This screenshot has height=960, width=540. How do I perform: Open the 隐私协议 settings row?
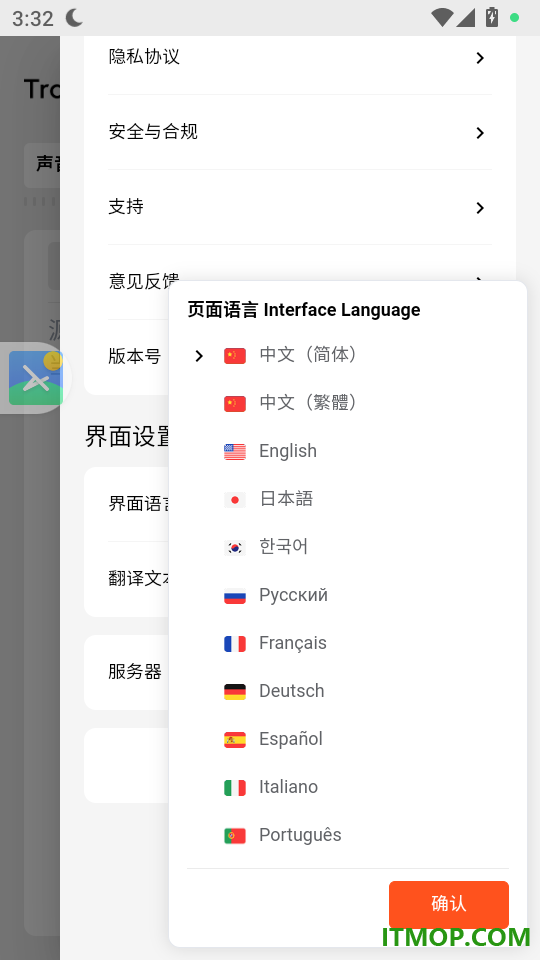click(x=300, y=58)
